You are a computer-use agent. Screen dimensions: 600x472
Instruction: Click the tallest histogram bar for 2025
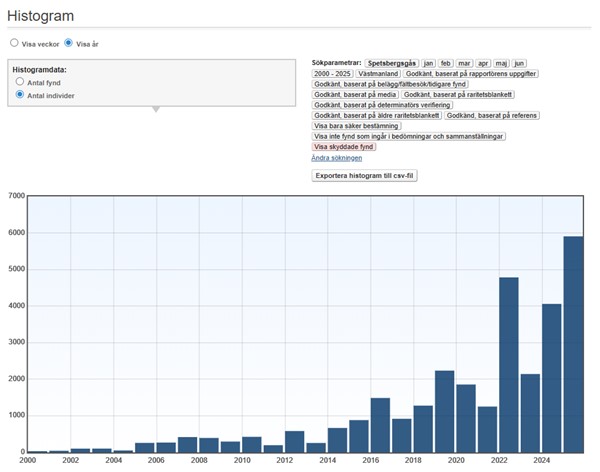pyautogui.click(x=573, y=344)
